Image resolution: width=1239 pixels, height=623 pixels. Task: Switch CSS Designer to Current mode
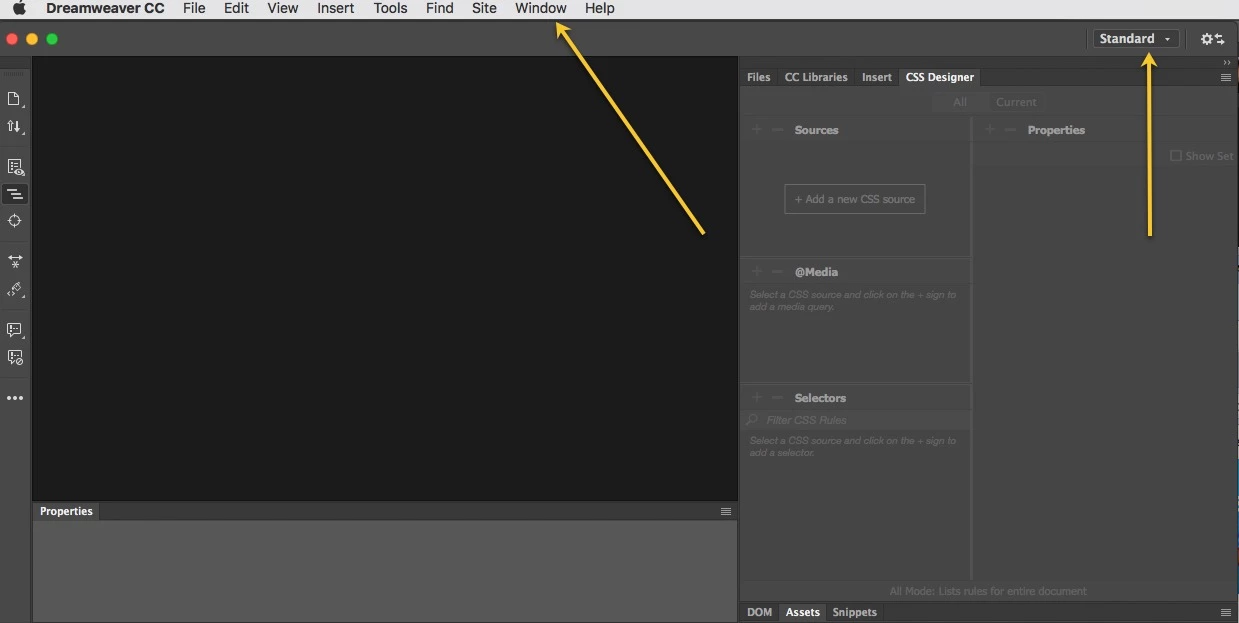pyautogui.click(x=1016, y=102)
